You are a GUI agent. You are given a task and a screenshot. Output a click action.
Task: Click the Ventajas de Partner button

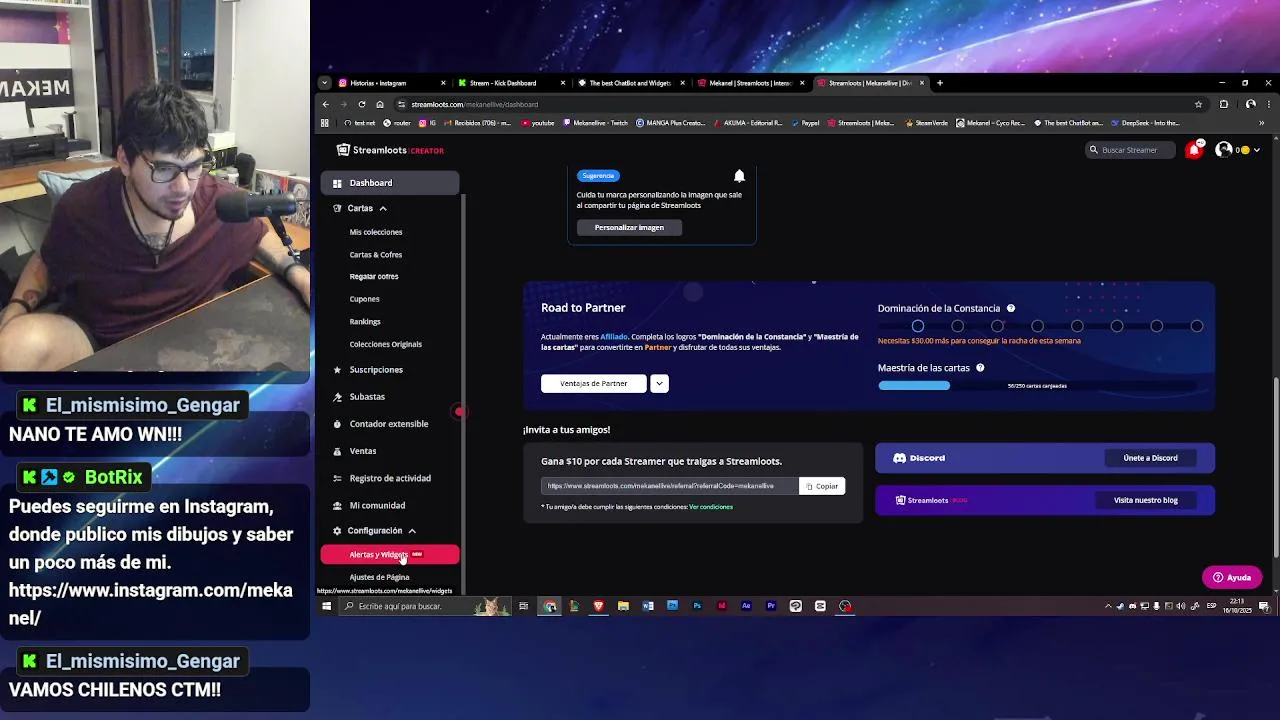point(594,383)
